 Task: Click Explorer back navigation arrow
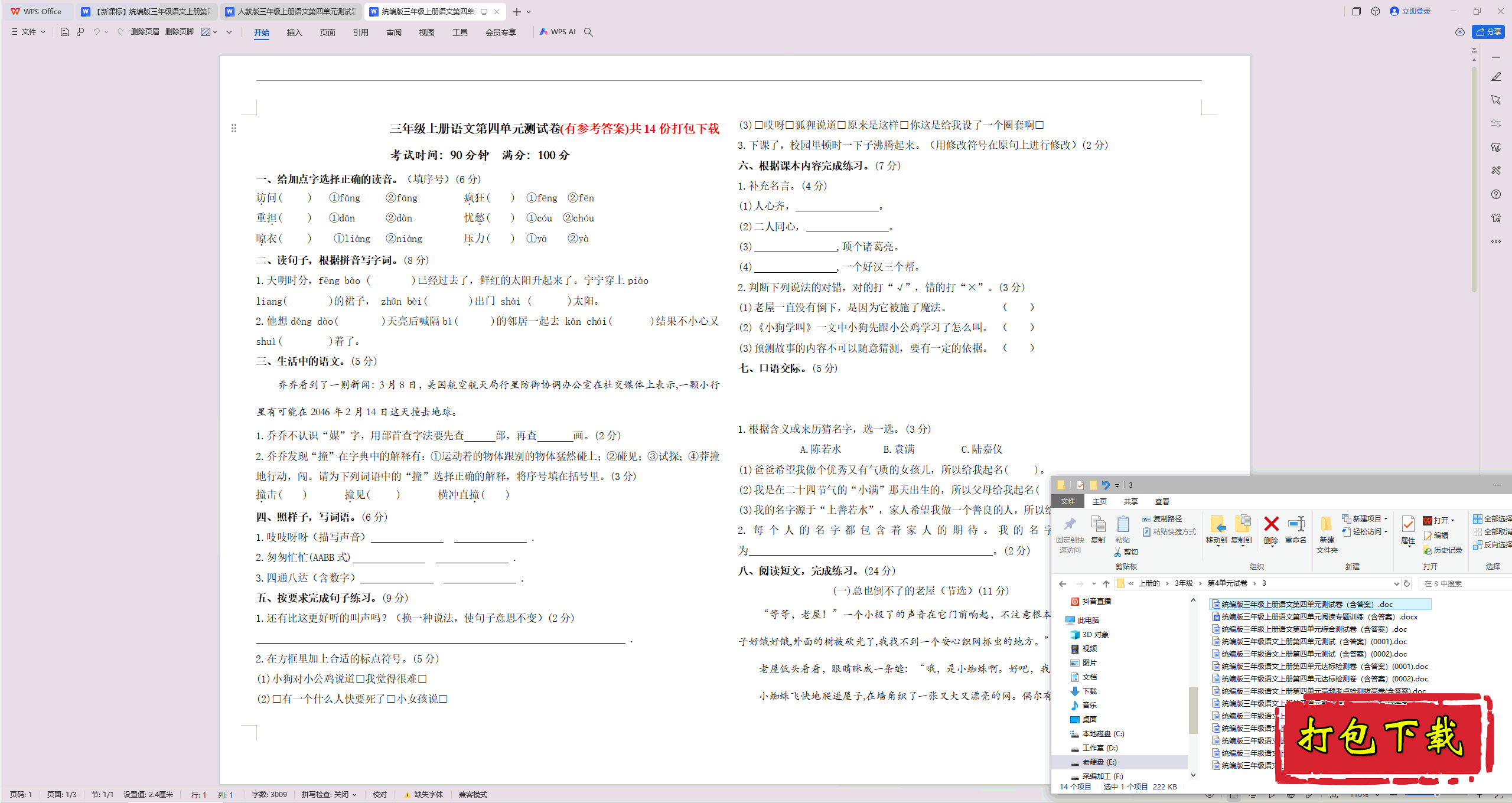[1063, 583]
